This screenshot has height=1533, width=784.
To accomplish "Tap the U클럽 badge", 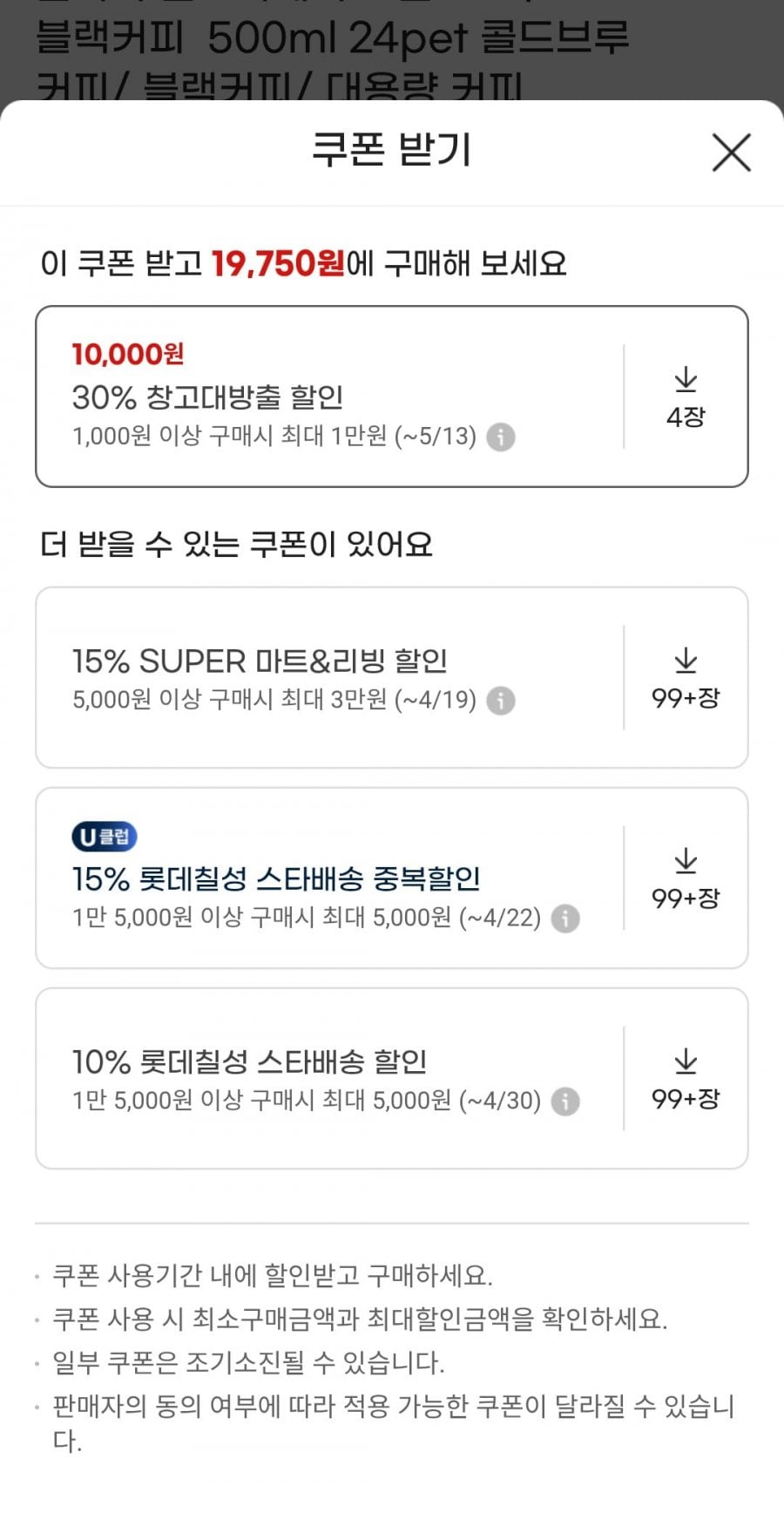I will click(104, 837).
